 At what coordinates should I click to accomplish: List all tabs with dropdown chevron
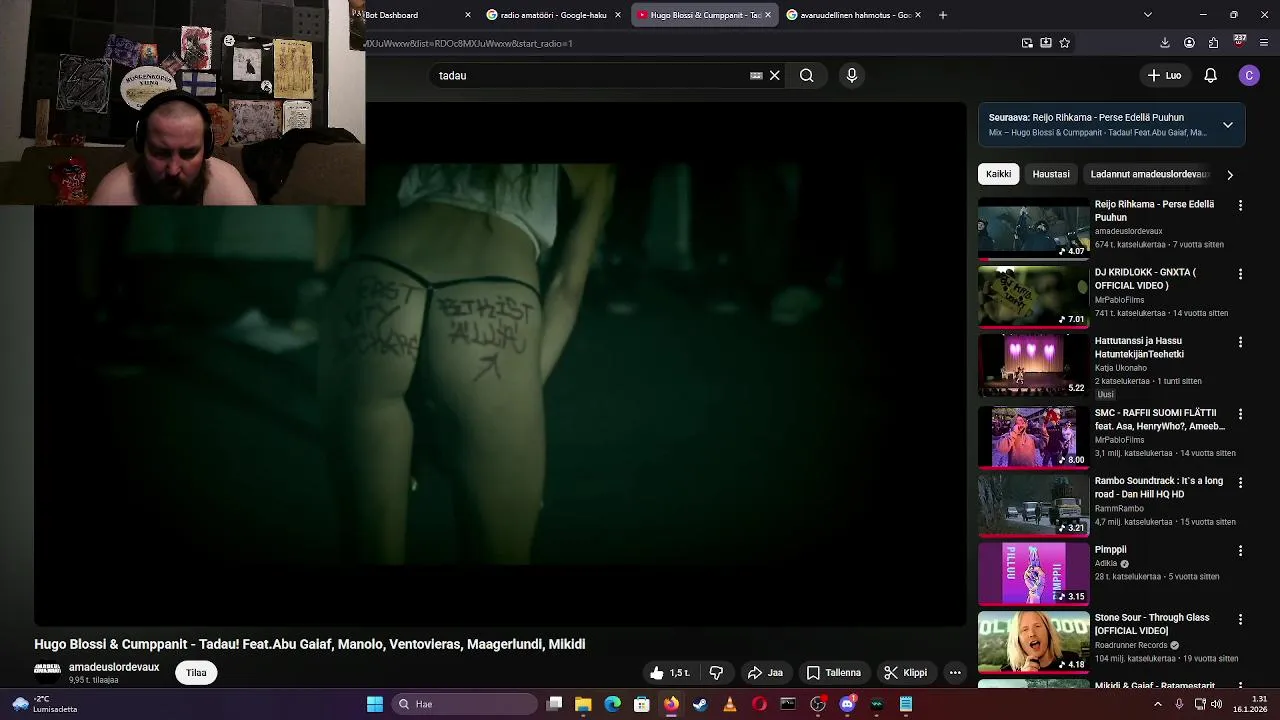pyautogui.click(x=1147, y=15)
